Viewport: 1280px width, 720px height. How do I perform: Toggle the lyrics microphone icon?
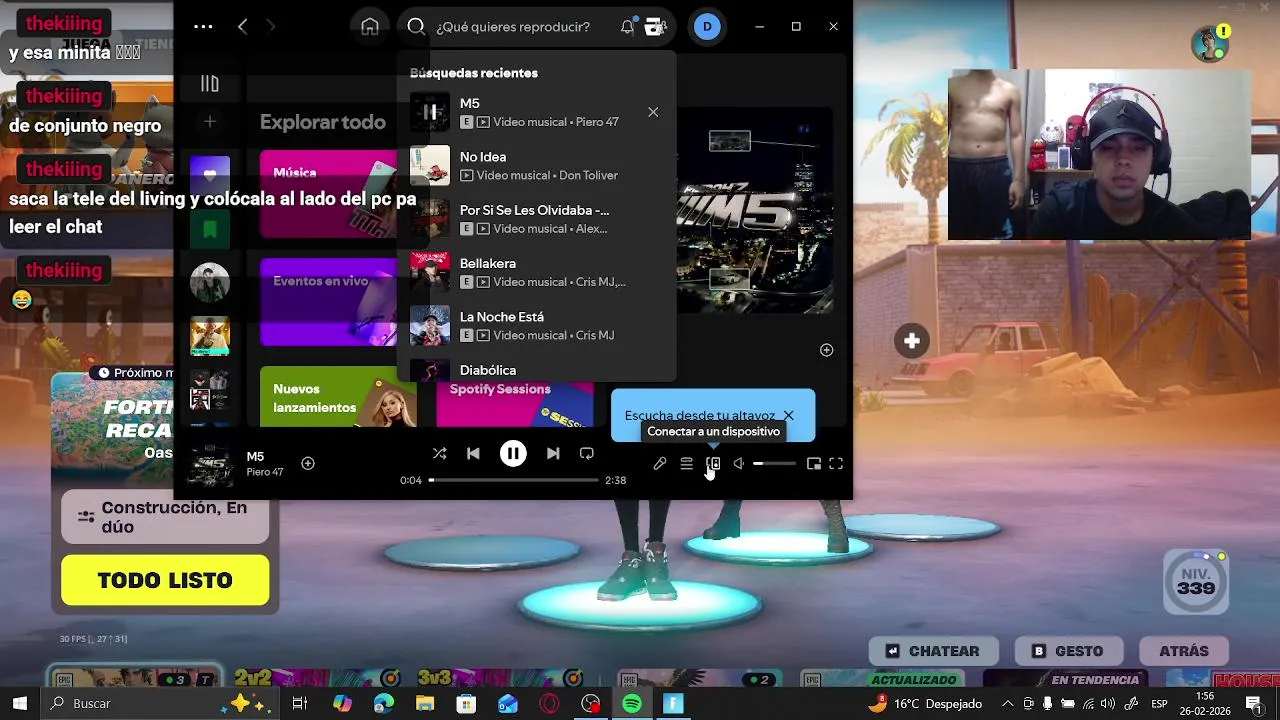(x=660, y=463)
